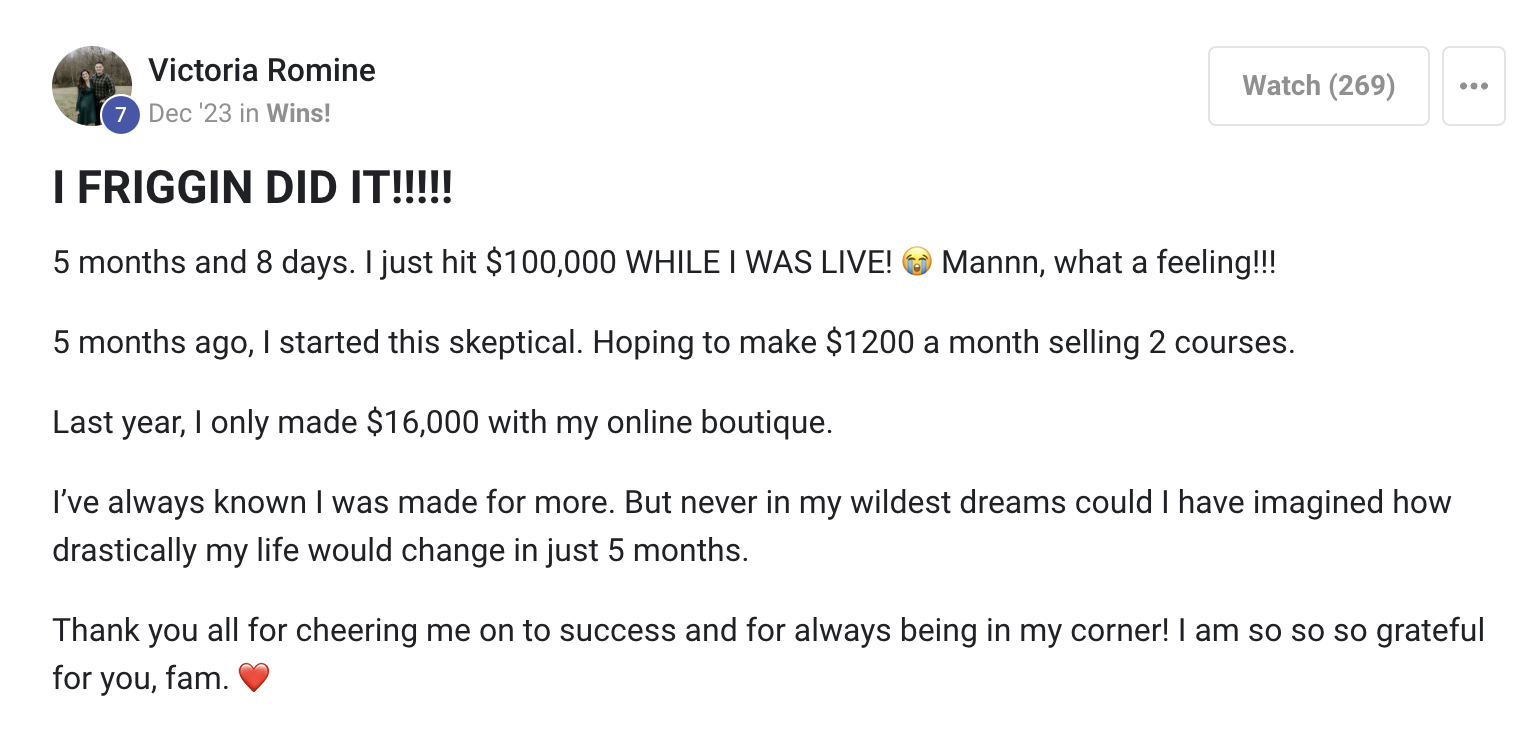1538x740 pixels.
Task: Click the crying face emoji
Action: click(x=916, y=263)
